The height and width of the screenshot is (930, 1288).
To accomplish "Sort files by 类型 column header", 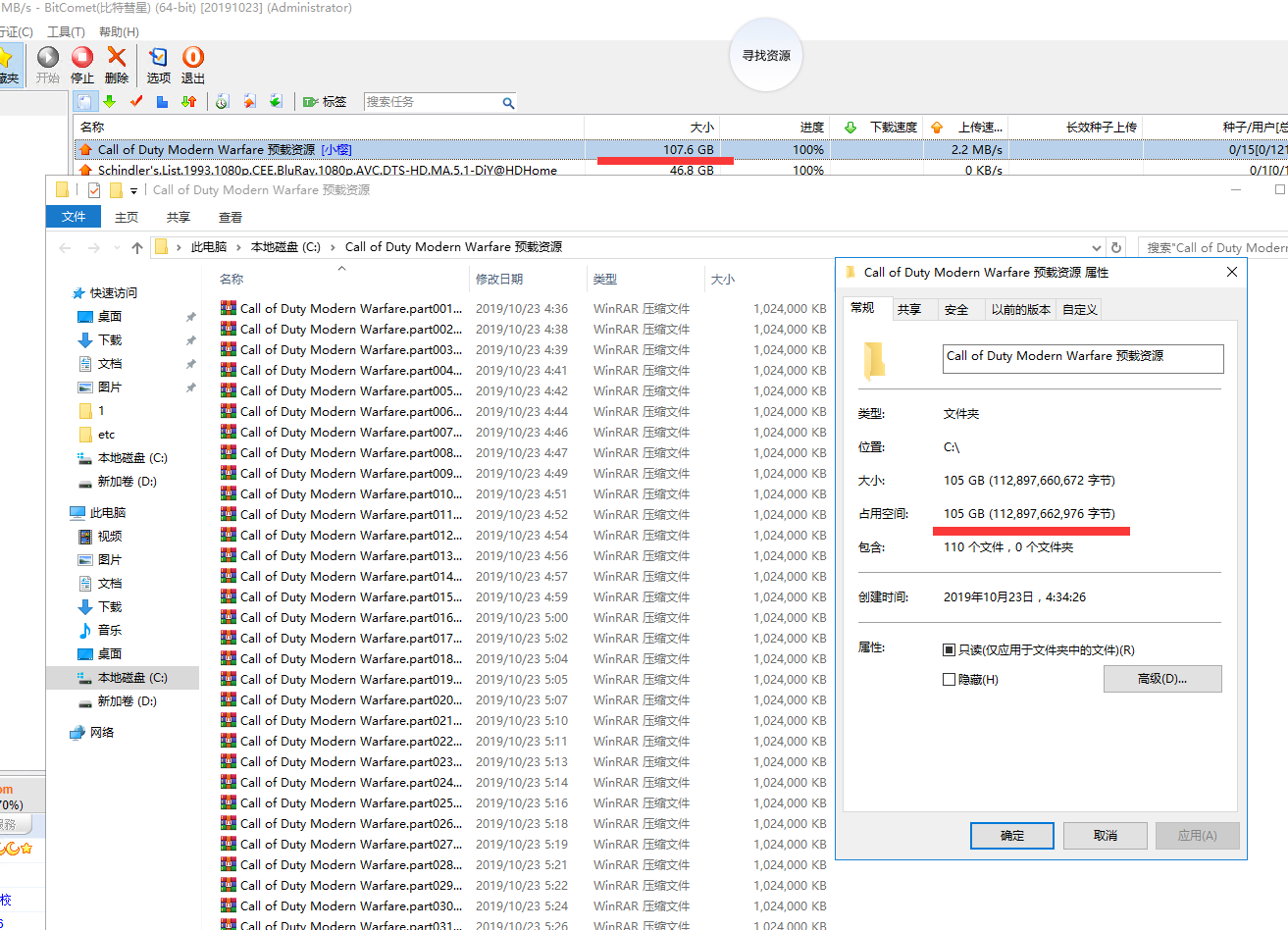I will click(x=644, y=280).
